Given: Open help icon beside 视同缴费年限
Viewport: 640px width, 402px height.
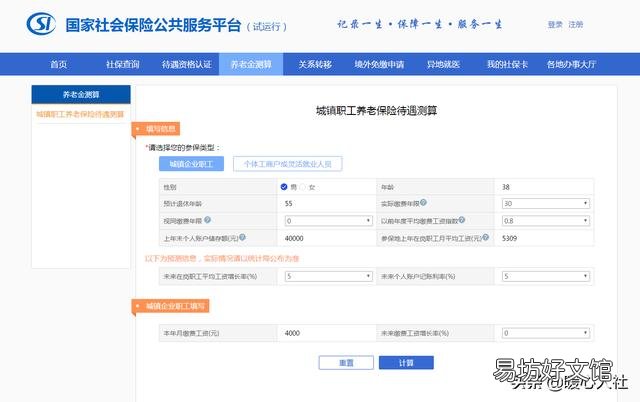Looking at the screenshot, I should (207, 220).
